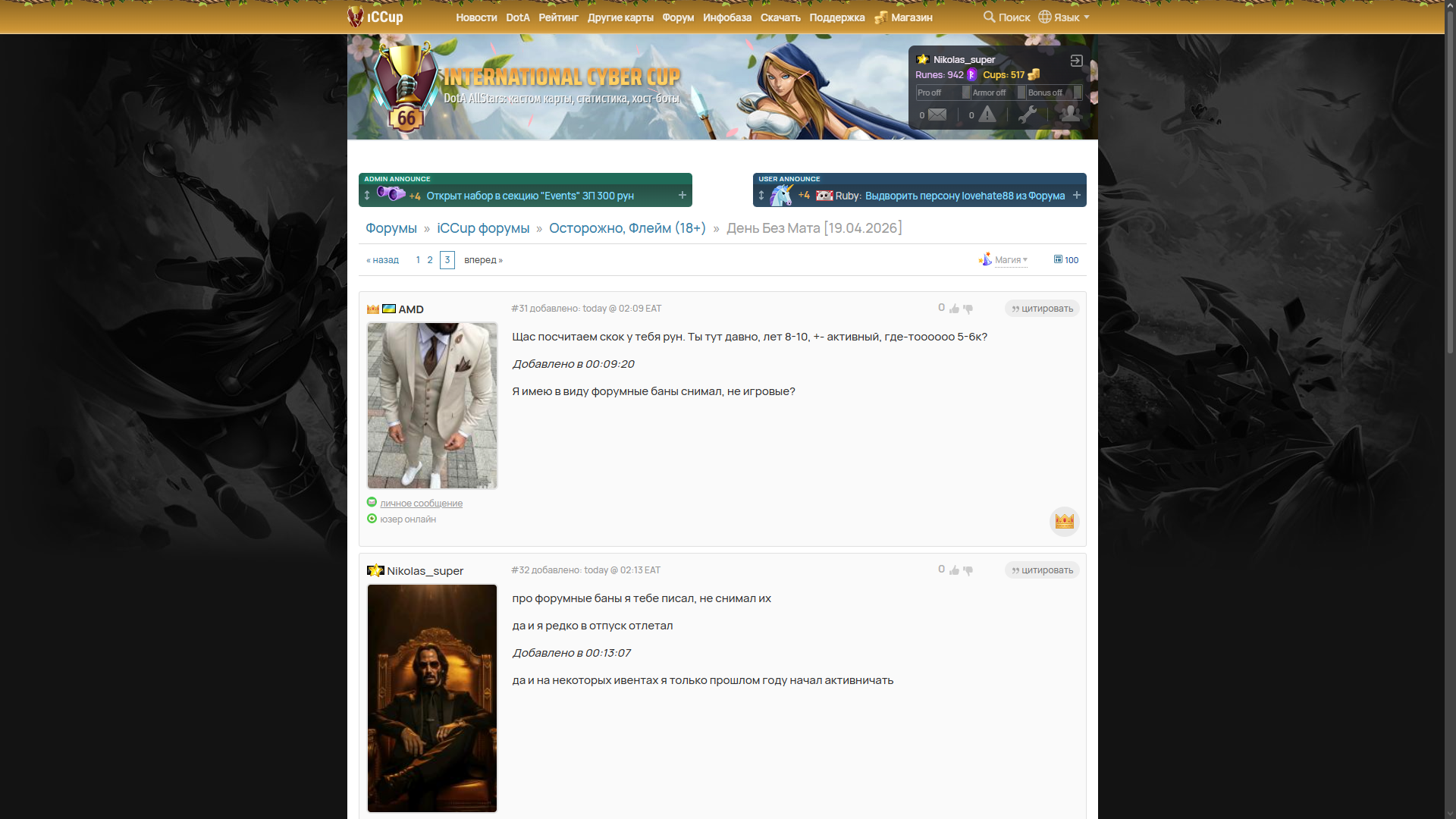Open the Язык language dropdown
The width and height of the screenshot is (1456, 819).
pyautogui.click(x=1065, y=17)
